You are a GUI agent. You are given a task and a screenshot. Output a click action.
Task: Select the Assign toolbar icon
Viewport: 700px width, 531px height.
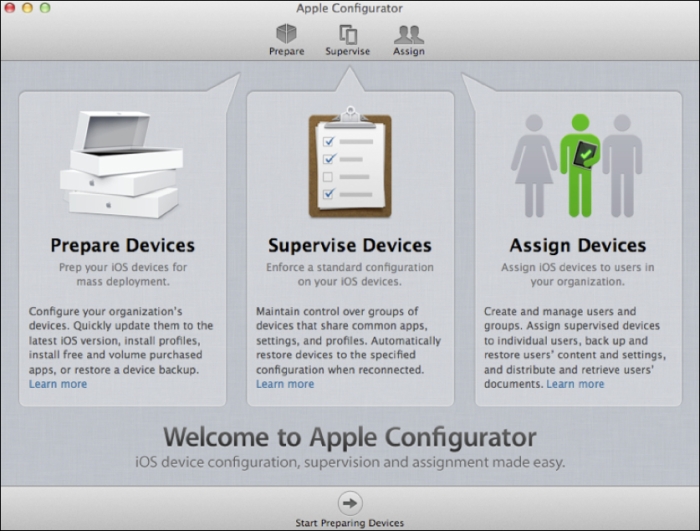pyautogui.click(x=408, y=40)
